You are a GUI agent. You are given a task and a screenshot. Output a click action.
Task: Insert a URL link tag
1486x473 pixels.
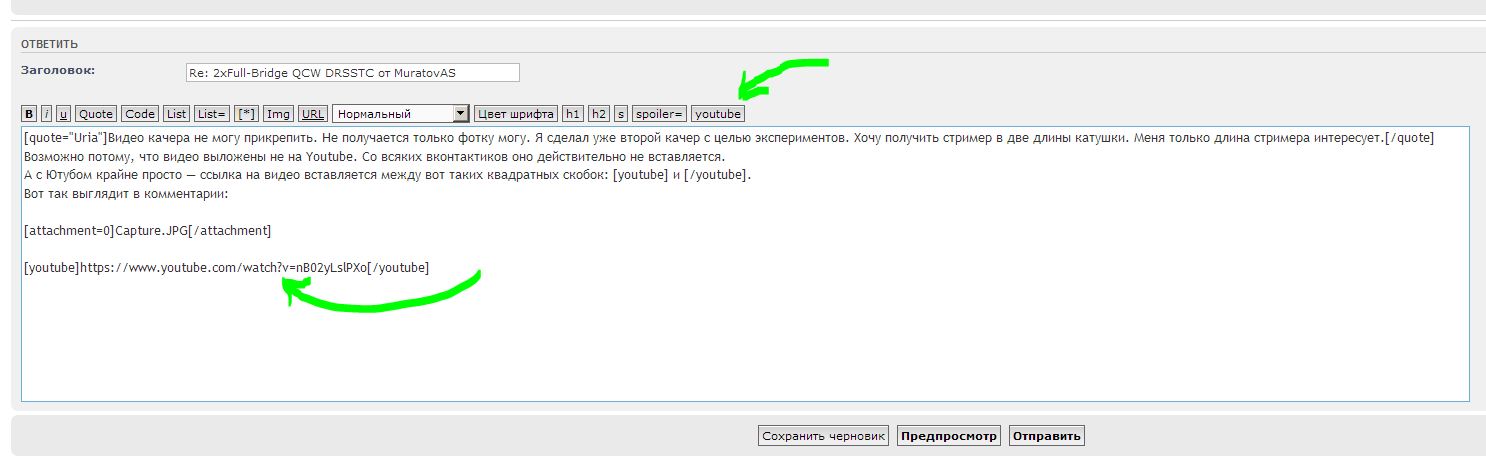coord(313,114)
